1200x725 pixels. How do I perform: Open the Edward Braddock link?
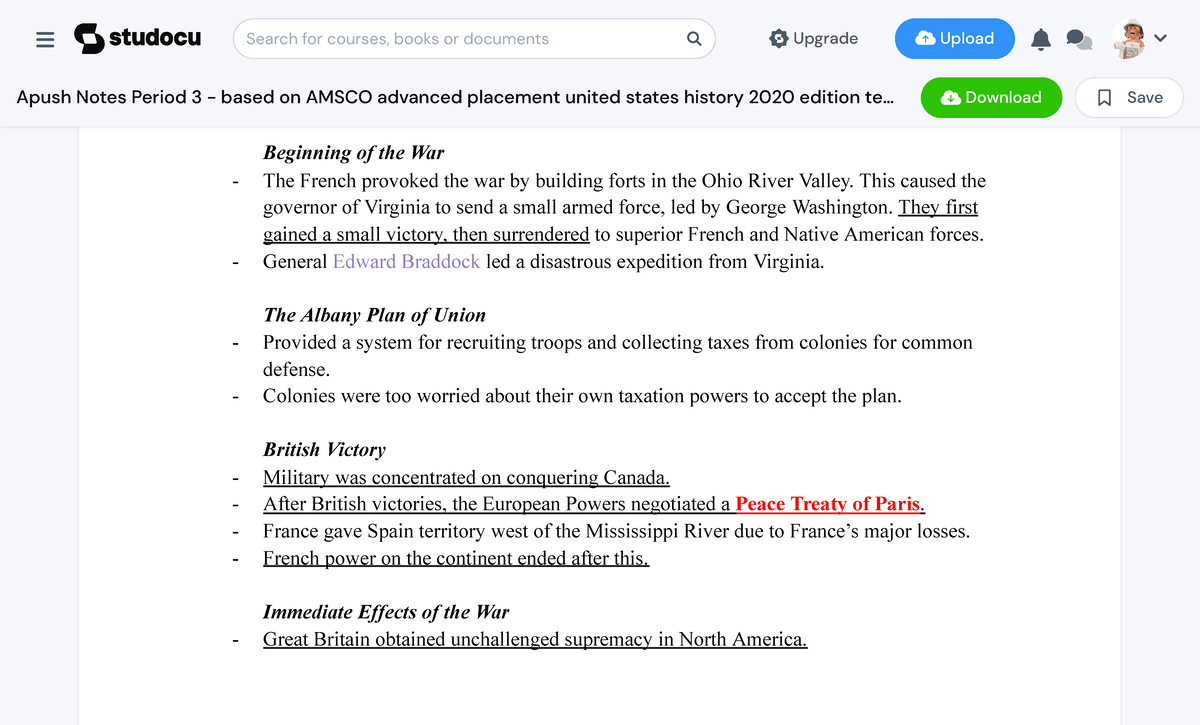tap(406, 261)
